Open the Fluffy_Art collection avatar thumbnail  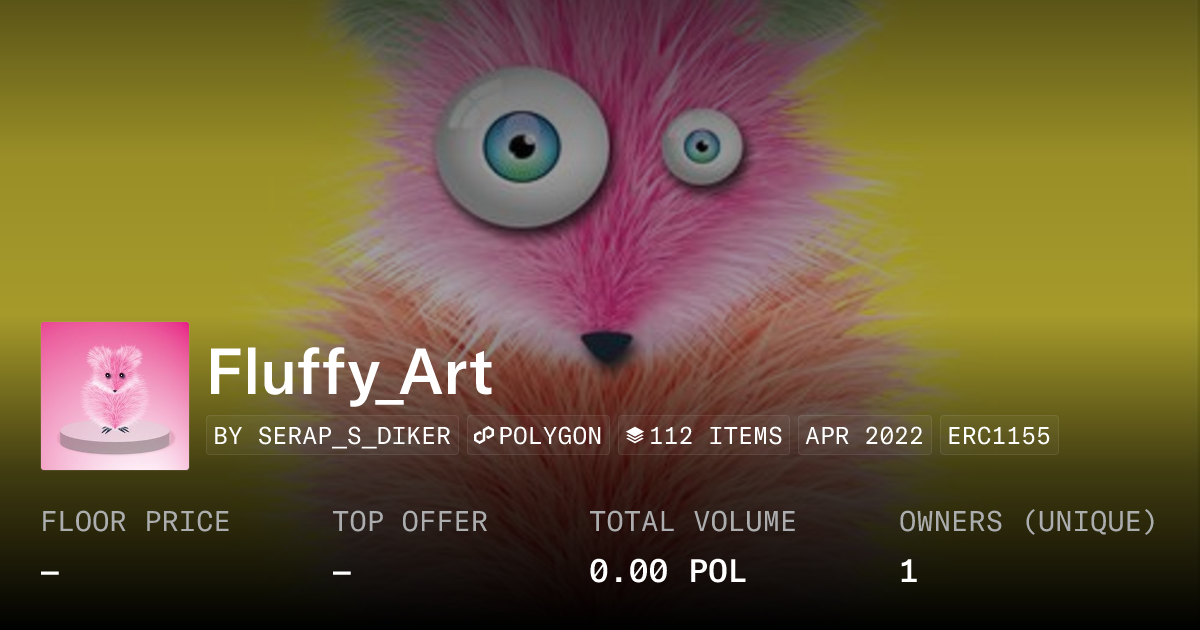coord(115,396)
